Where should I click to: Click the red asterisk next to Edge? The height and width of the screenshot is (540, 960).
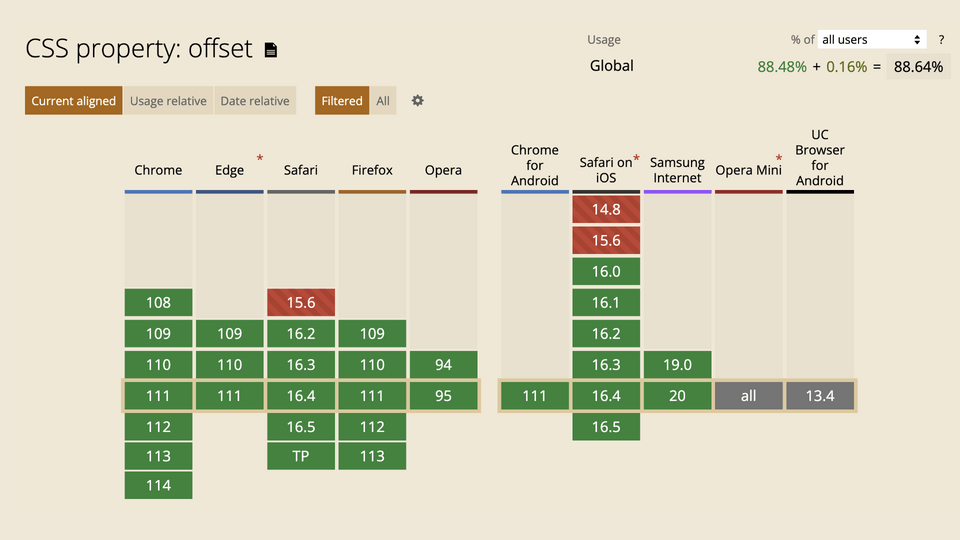point(260,158)
